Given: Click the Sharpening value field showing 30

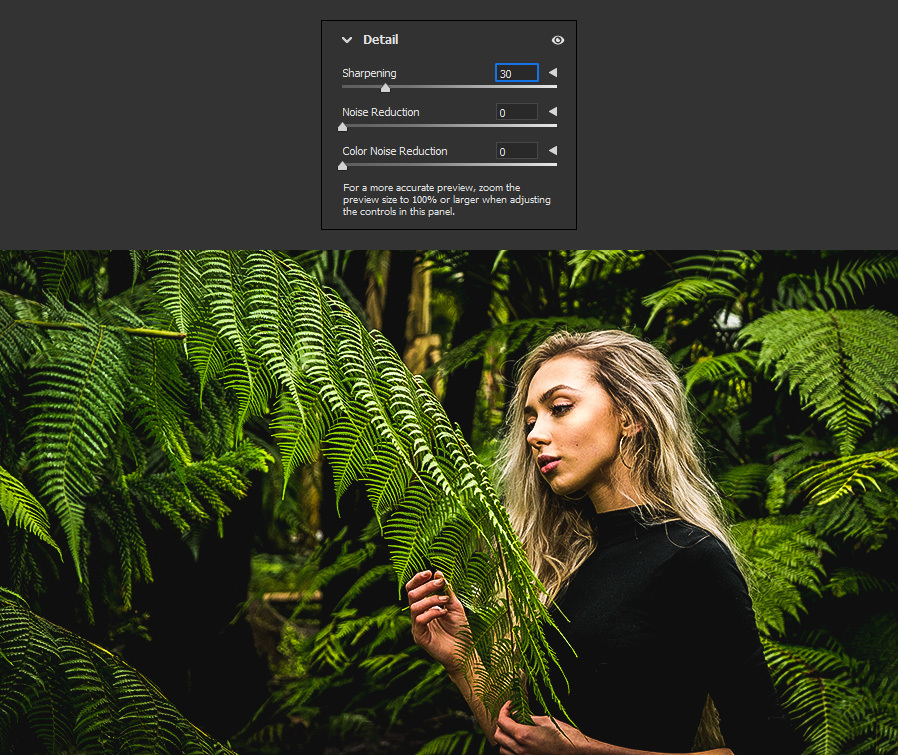Looking at the screenshot, I should pyautogui.click(x=517, y=73).
